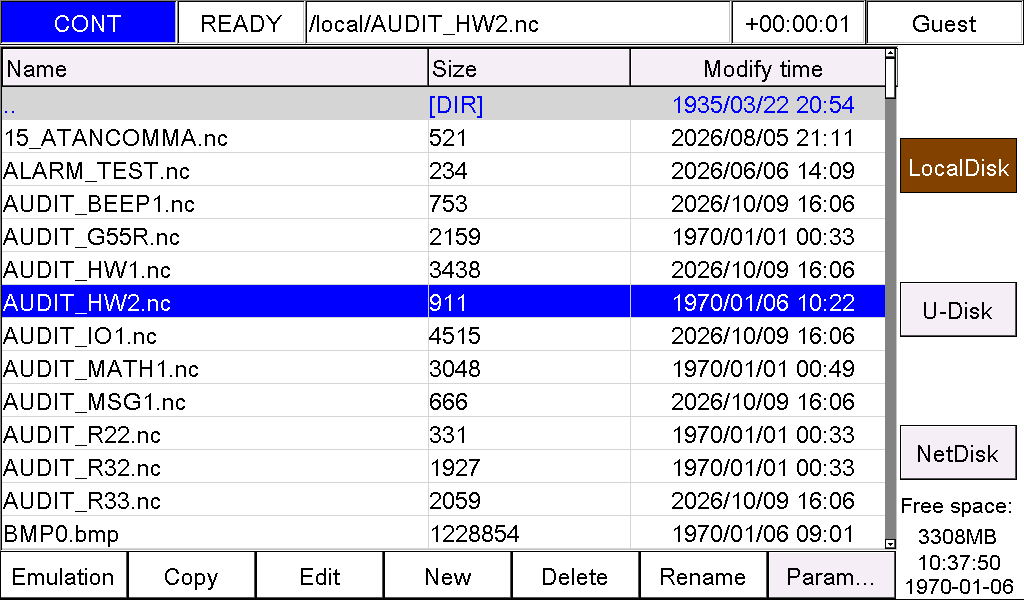Click size value 2159
This screenshot has width=1024, height=600.
pos(455,236)
